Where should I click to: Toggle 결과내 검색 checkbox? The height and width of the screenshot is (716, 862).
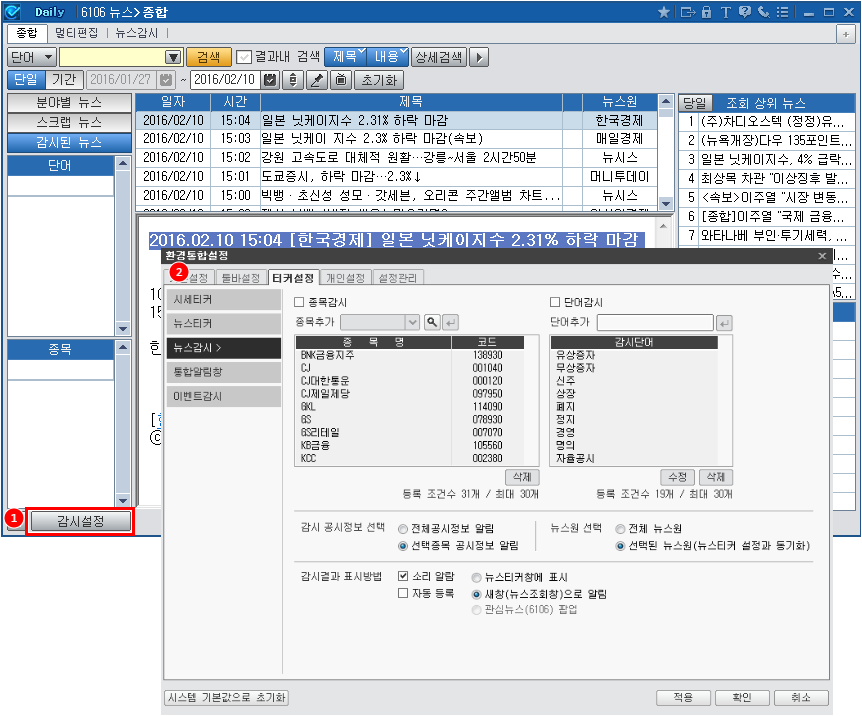[243, 57]
